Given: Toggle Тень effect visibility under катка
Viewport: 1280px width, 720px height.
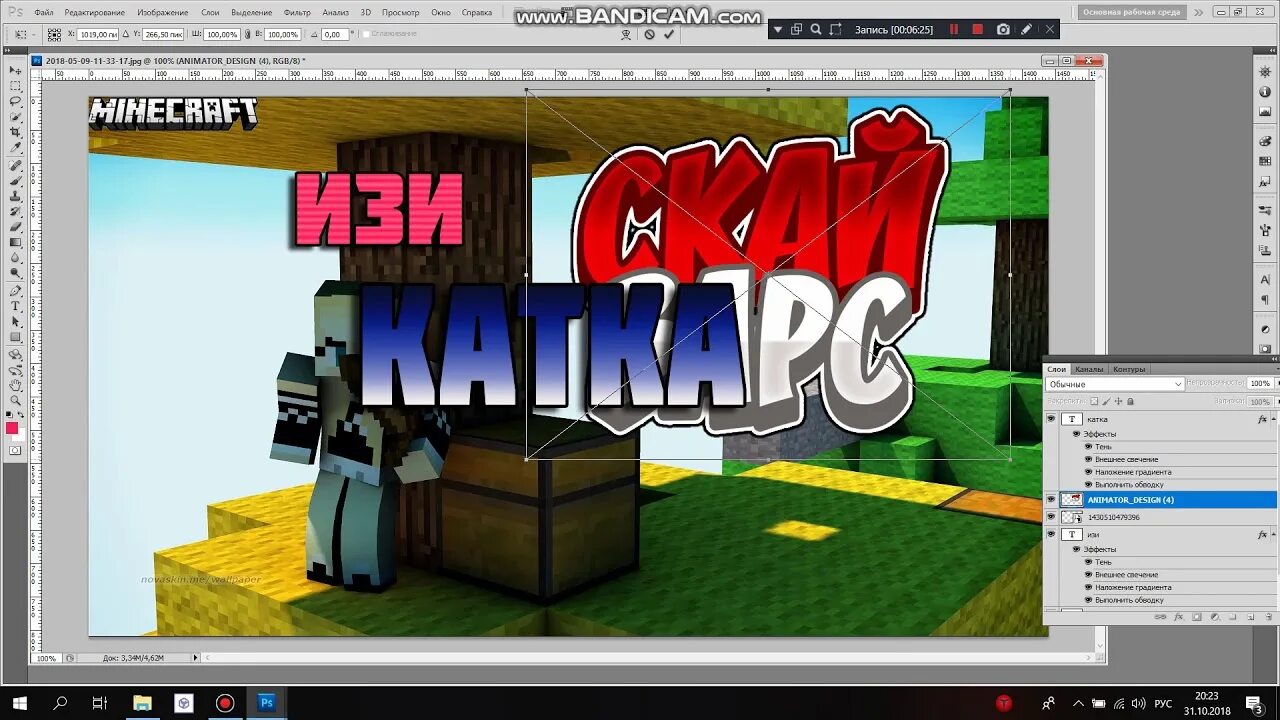Looking at the screenshot, I should [1089, 447].
